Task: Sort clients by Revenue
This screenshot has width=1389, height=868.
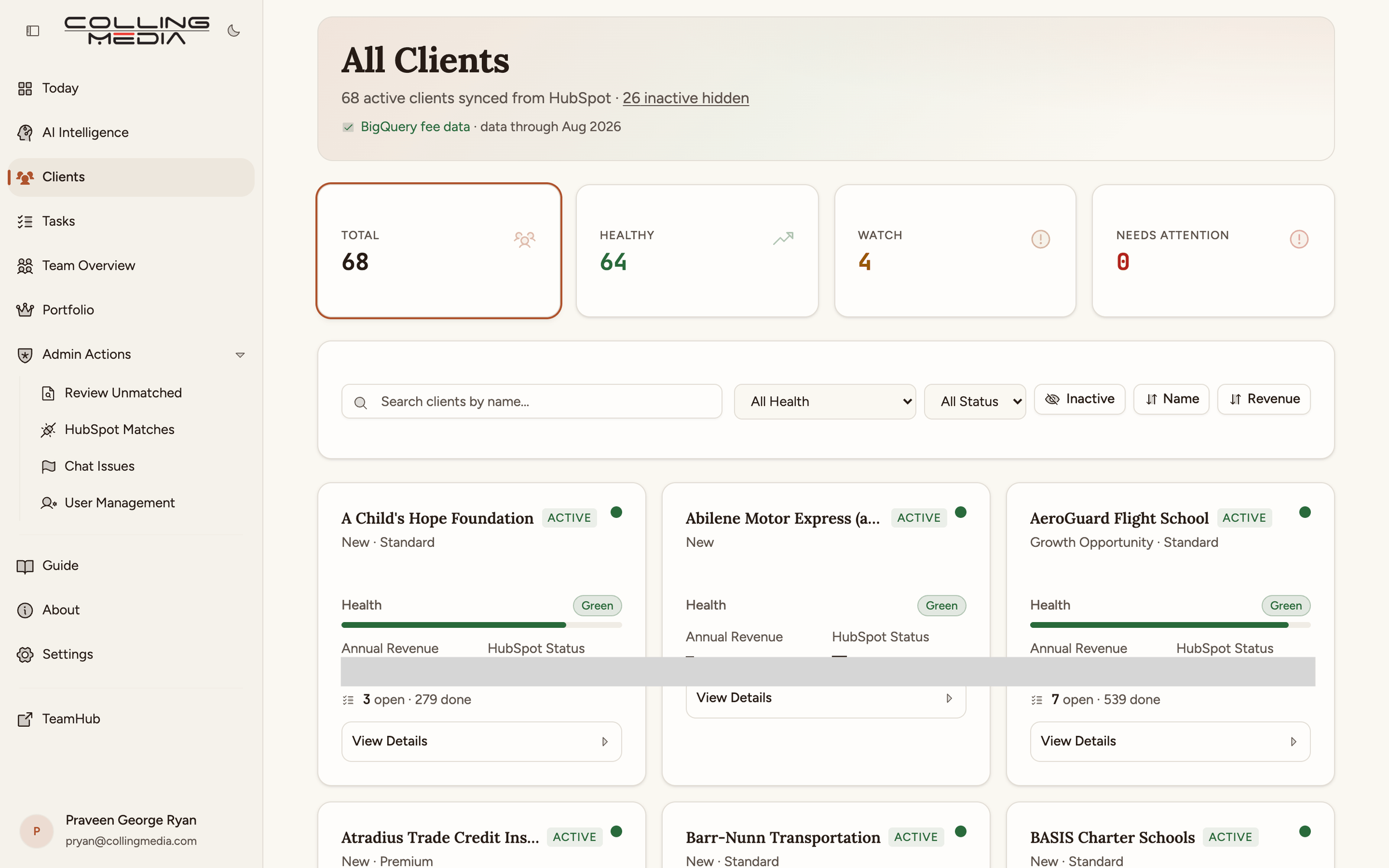Action: 1263,399
